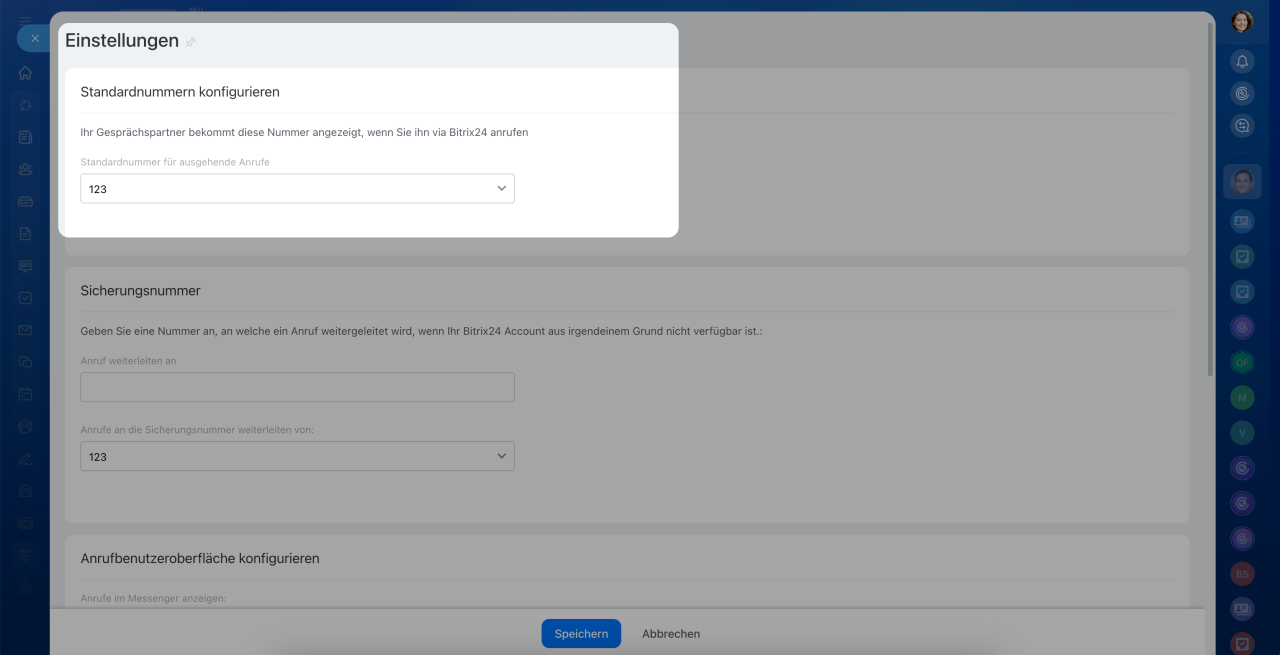Open the calendar icon in left sidebar
Image resolution: width=1280 pixels, height=655 pixels.
[x=25, y=393]
